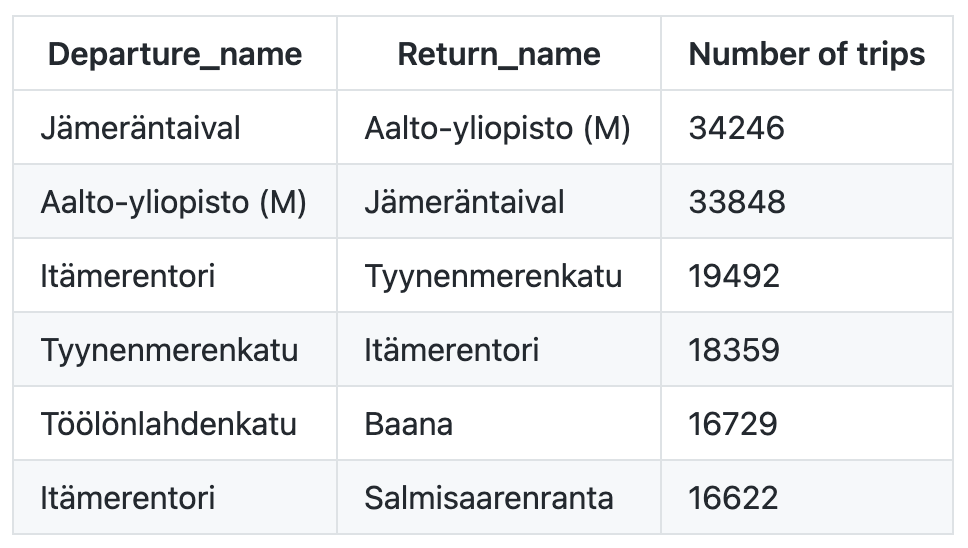Select Aalto-yliopisto (M) in the first return row
This screenshot has width=968, height=548.
point(497,128)
